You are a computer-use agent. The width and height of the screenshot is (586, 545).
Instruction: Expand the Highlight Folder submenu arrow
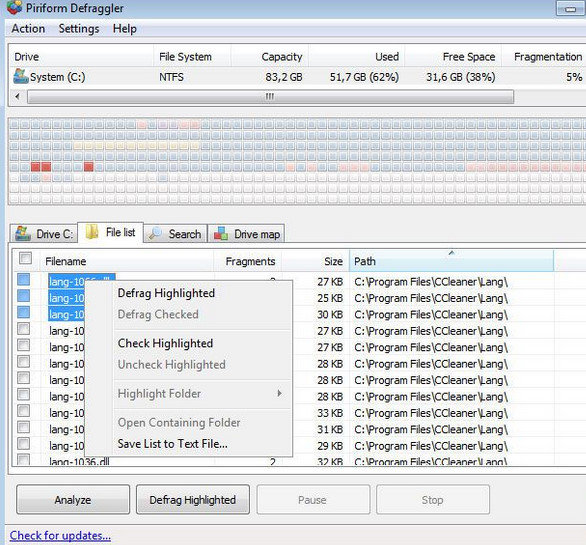pyautogui.click(x=279, y=393)
